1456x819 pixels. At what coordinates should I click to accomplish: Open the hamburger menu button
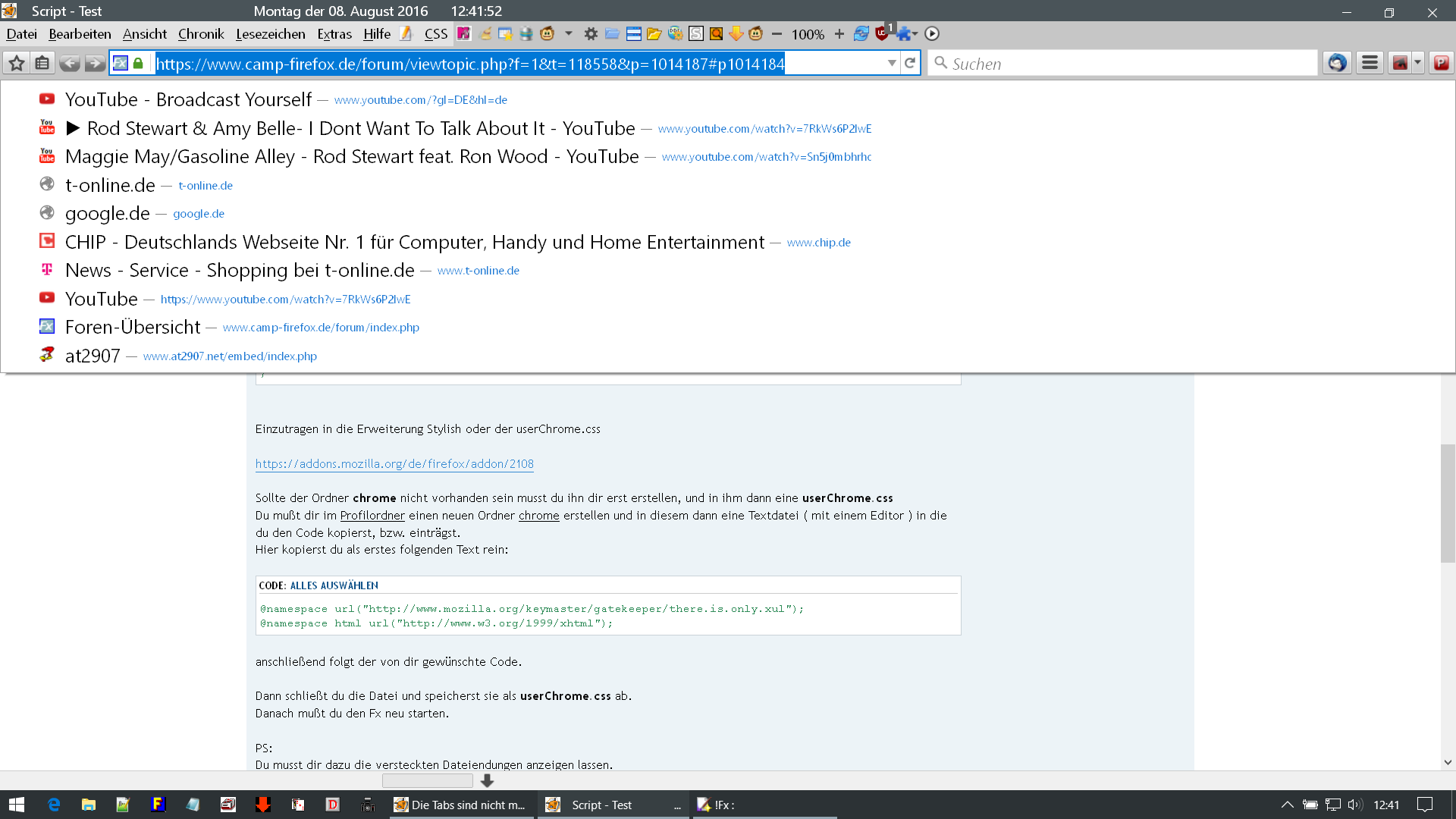1370,64
